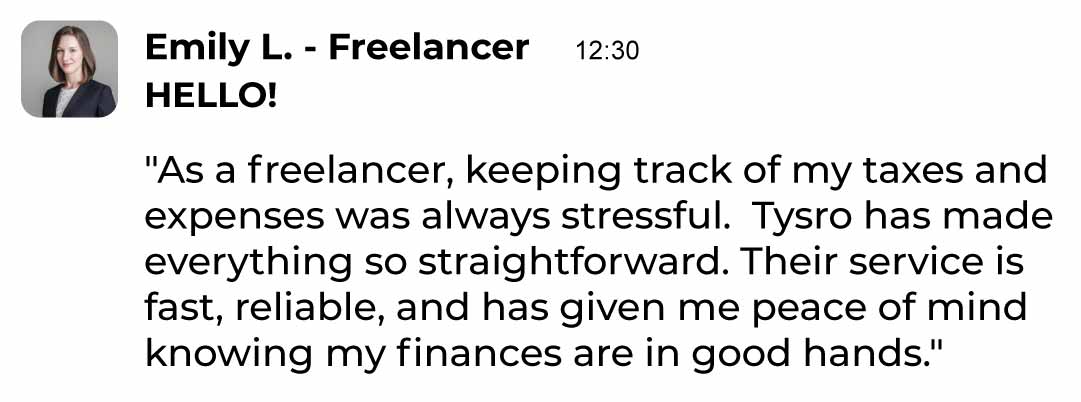The height and width of the screenshot is (402, 1081).
Task: Open the Emily L. - Freelancer sender name
Action: pyautogui.click(x=337, y=47)
